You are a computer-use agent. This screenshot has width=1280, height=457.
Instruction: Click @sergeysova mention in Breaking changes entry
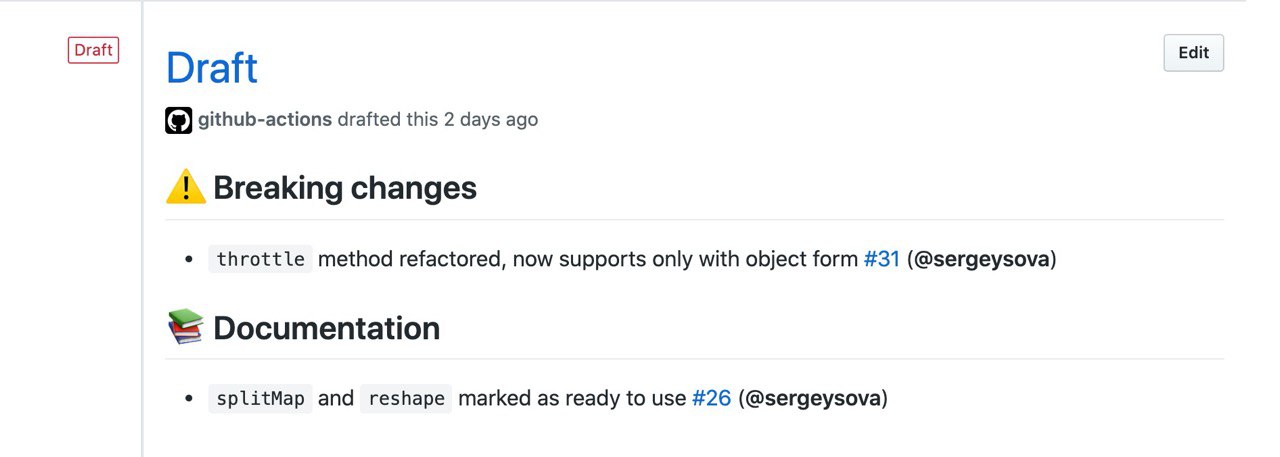[x=982, y=259]
